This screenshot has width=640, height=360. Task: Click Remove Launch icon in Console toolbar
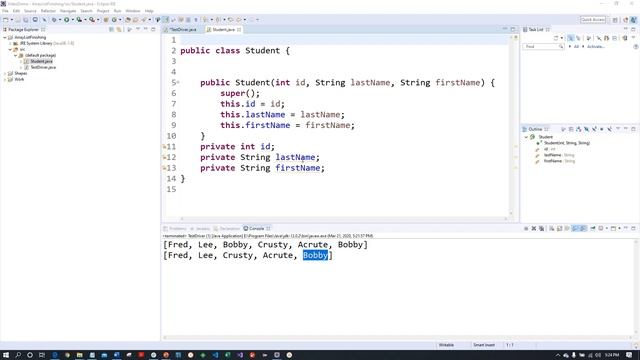pyautogui.click(x=534, y=229)
